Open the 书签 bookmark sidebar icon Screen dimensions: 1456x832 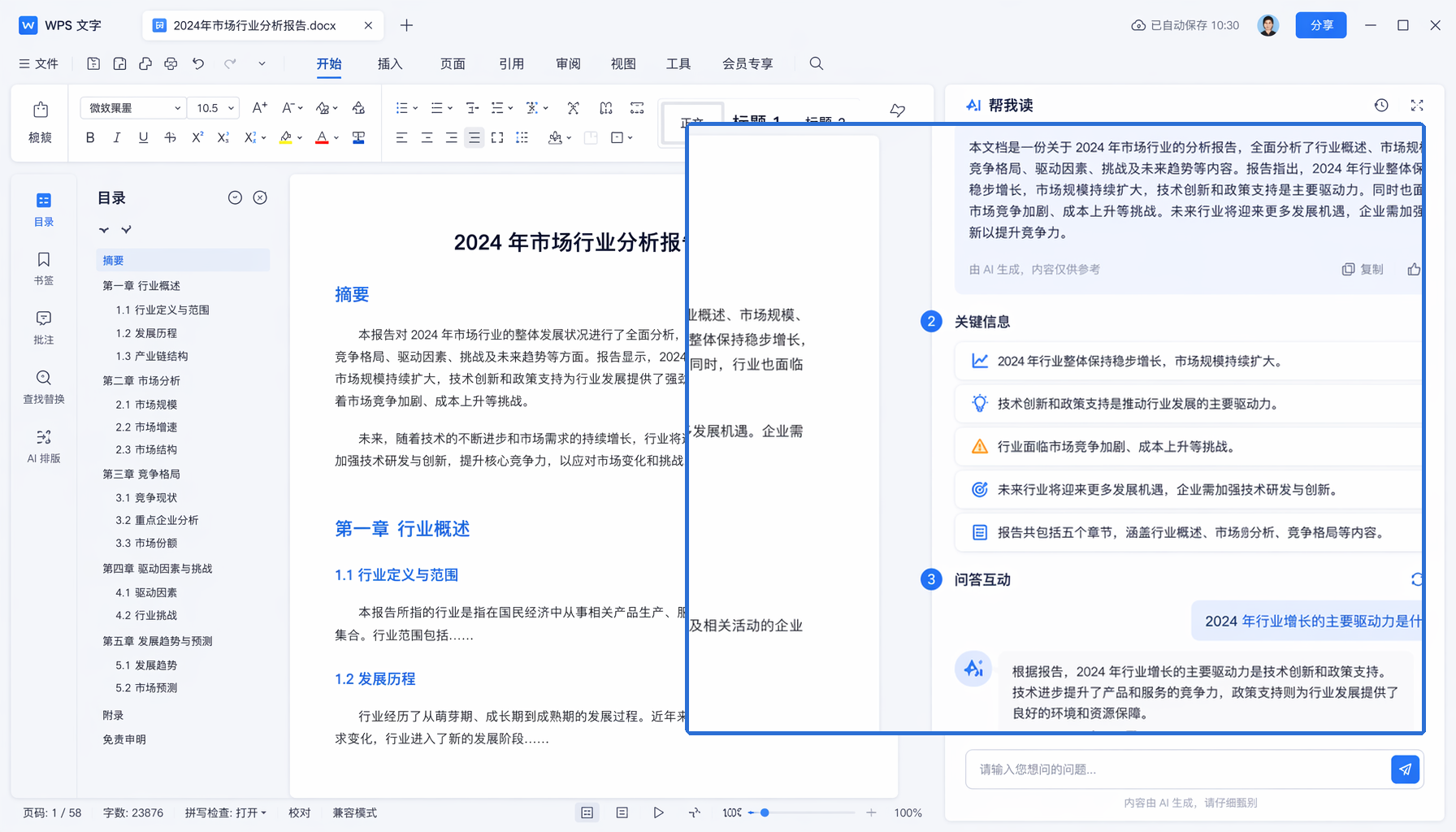(x=44, y=268)
